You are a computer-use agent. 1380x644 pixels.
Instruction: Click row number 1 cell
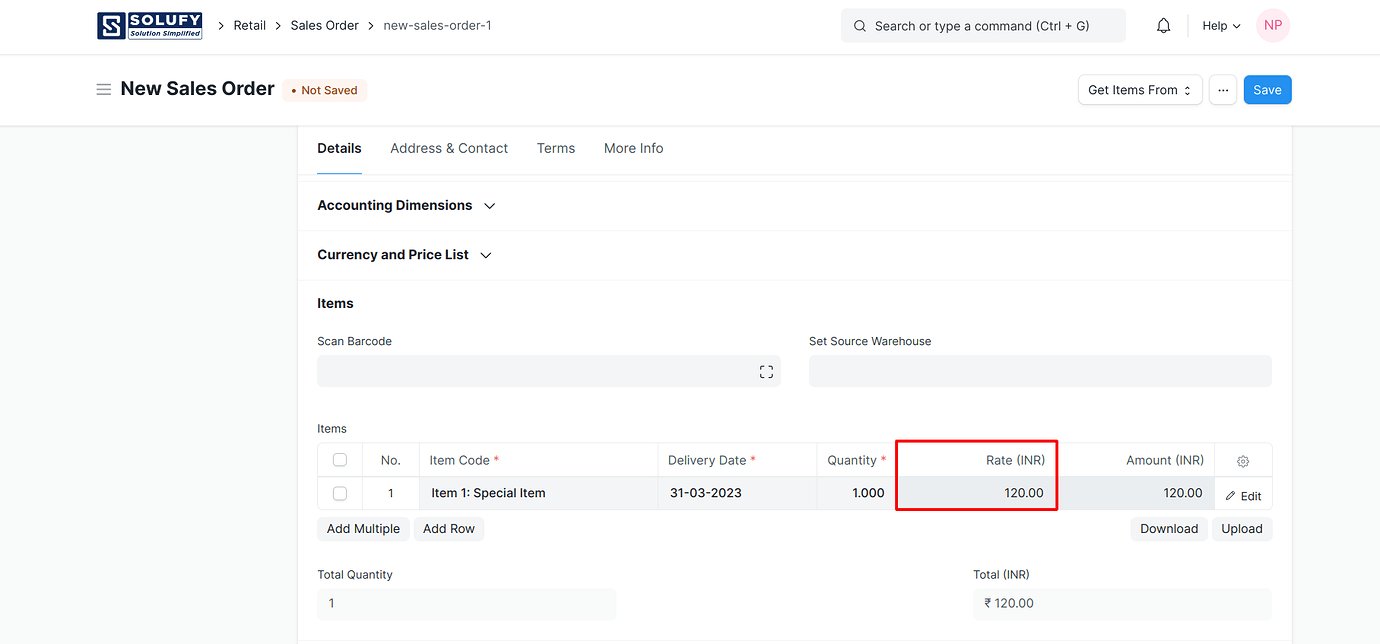pyautogui.click(x=391, y=493)
